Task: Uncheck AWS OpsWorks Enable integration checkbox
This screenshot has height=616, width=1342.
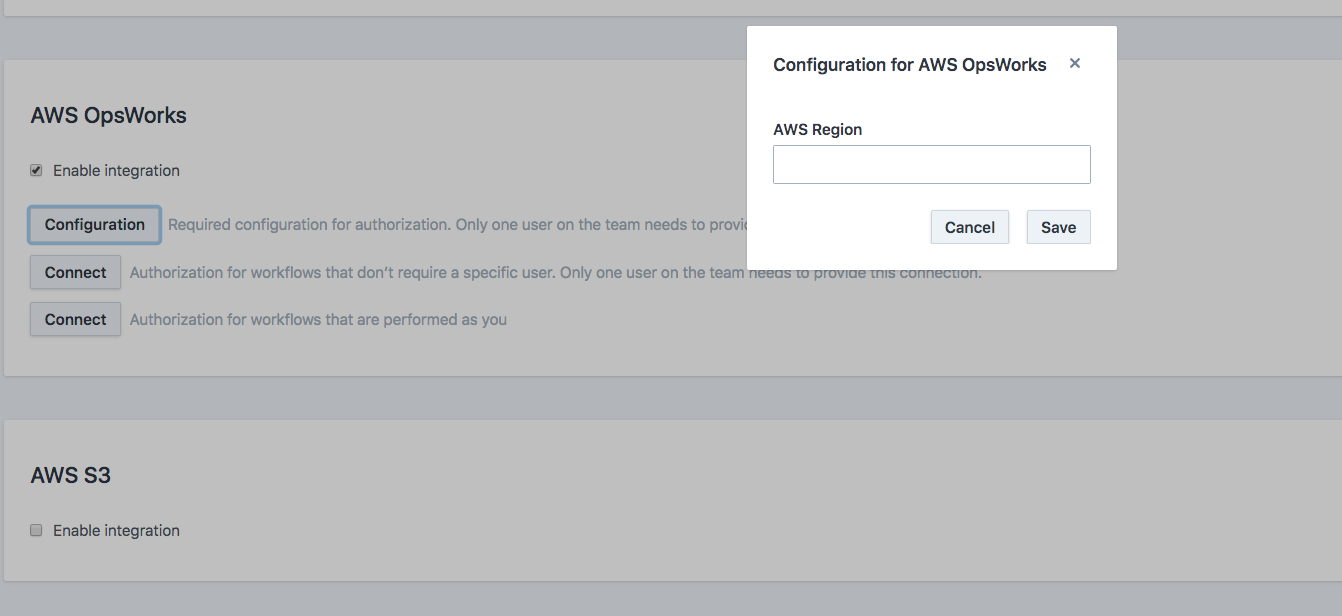Action: [36, 170]
